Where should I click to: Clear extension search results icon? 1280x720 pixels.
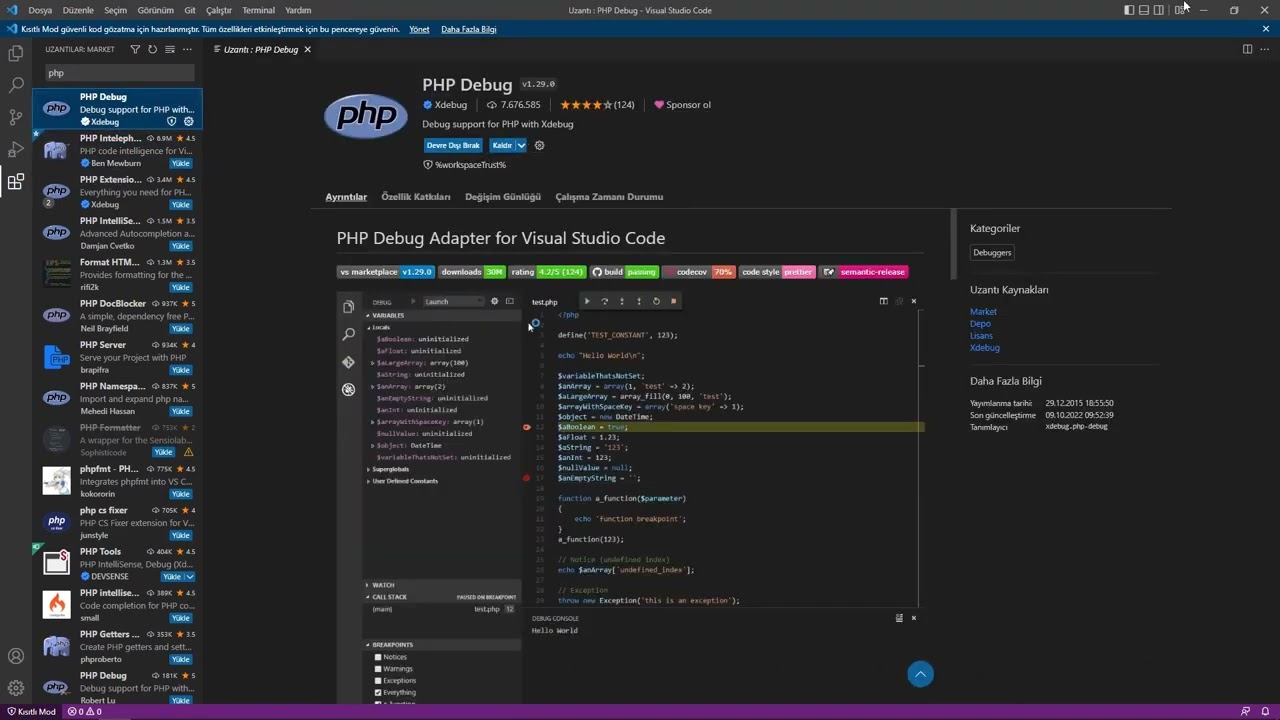pyautogui.click(x=170, y=49)
